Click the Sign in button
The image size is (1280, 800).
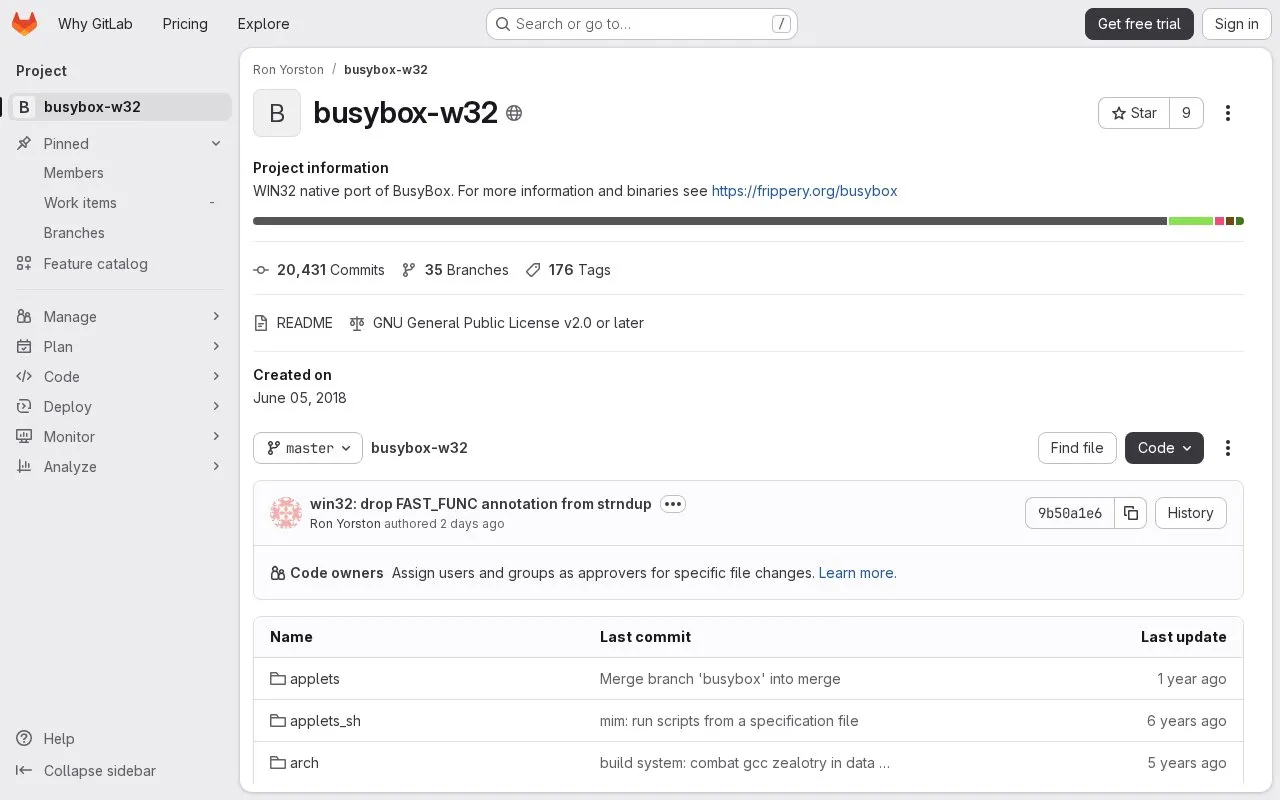tap(1236, 24)
